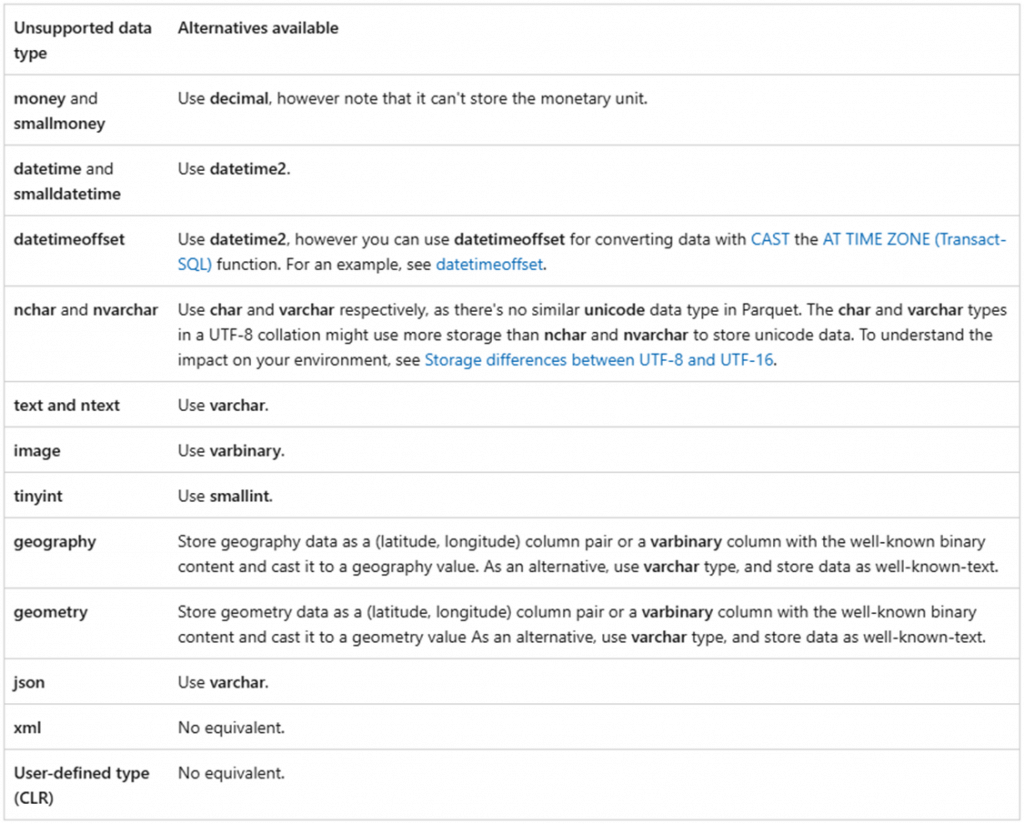Click the "text and ntext" row label
Screen dimensions: 1024x824
(66, 405)
